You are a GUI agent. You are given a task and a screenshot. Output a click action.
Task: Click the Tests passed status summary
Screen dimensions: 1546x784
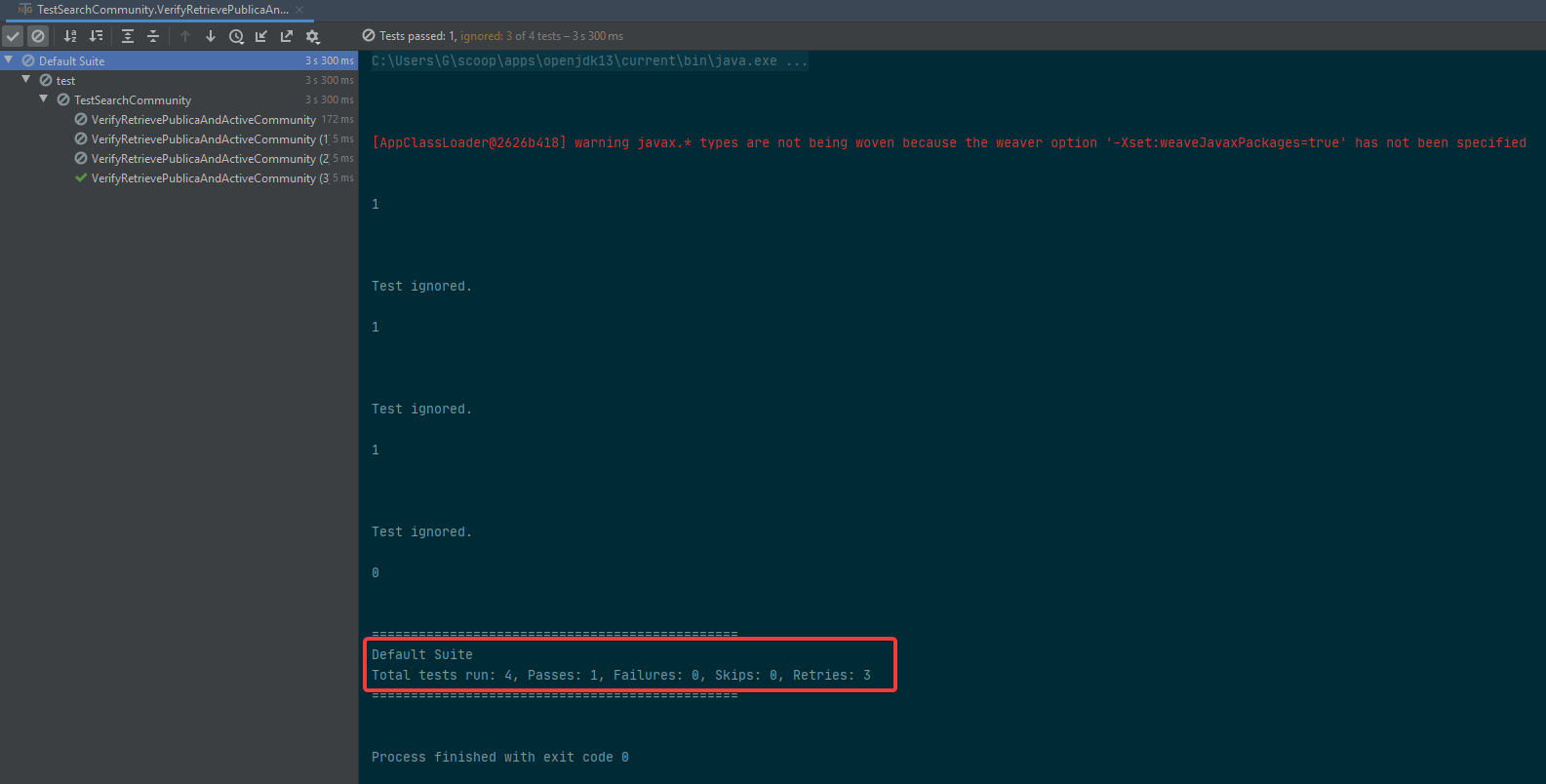coord(493,36)
